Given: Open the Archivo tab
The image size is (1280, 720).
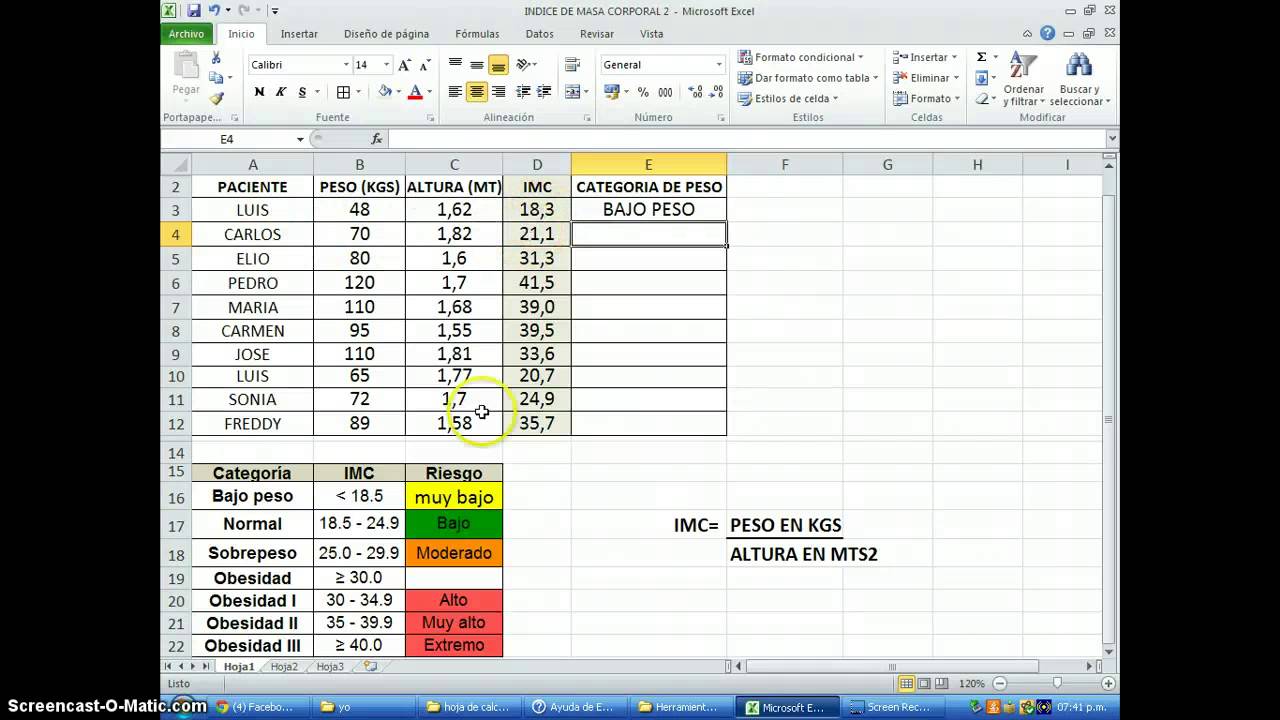Looking at the screenshot, I should pos(186,34).
